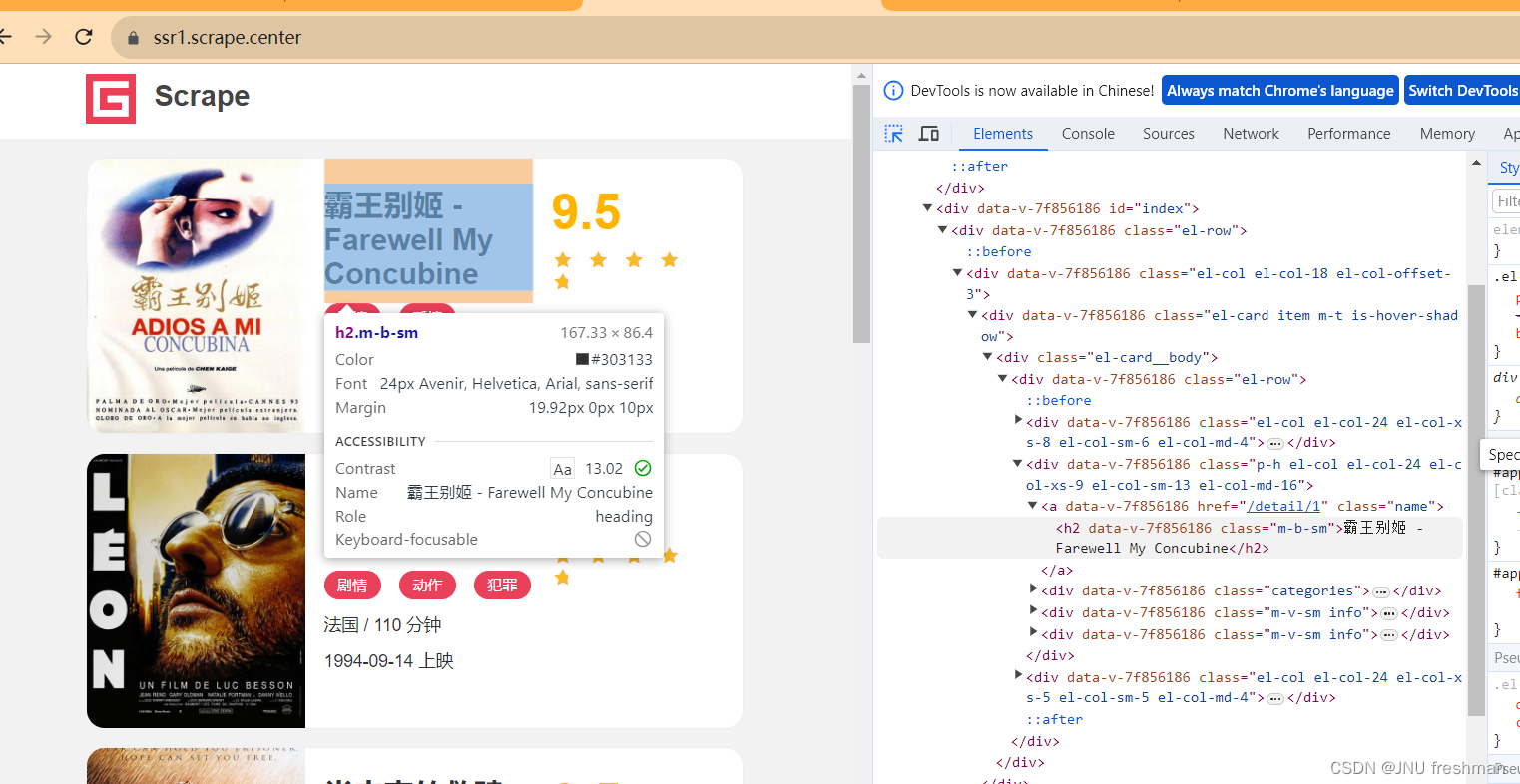Click ellipsis badge on categories div line
Screen dimensions: 1520x784
(1381, 591)
